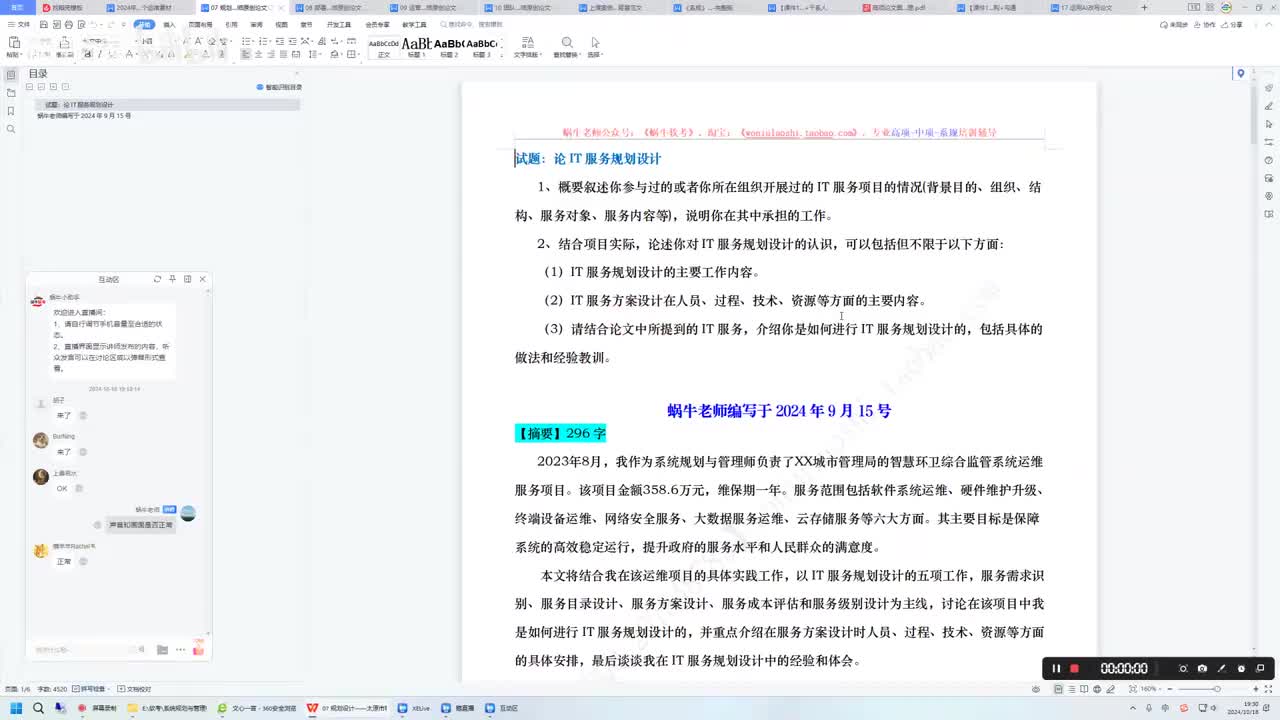Viewport: 1280px width, 720px height.
Task: Open the 文件 (File) menu
Action: pos(19,24)
